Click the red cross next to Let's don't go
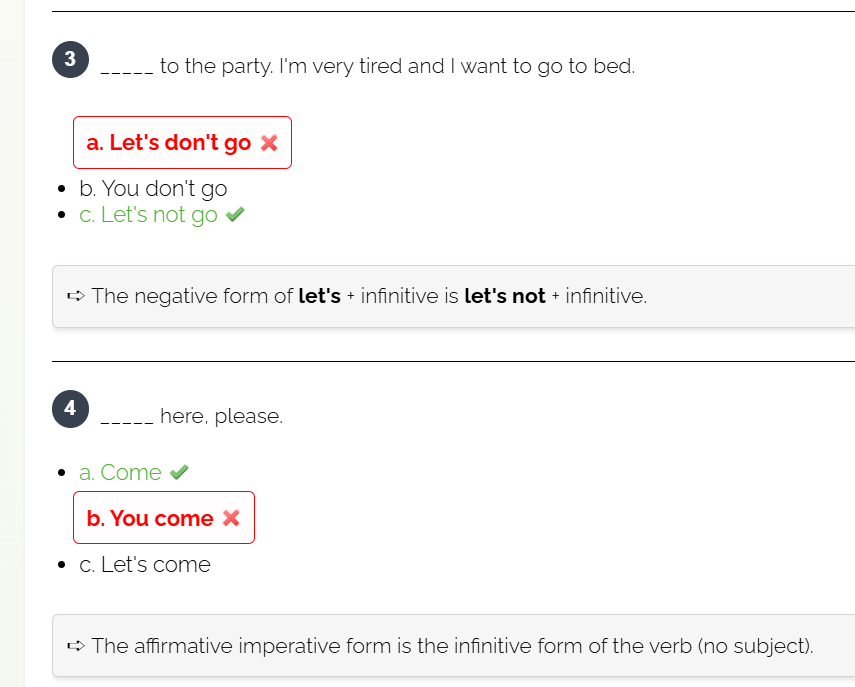855x687 pixels. pyautogui.click(x=269, y=143)
